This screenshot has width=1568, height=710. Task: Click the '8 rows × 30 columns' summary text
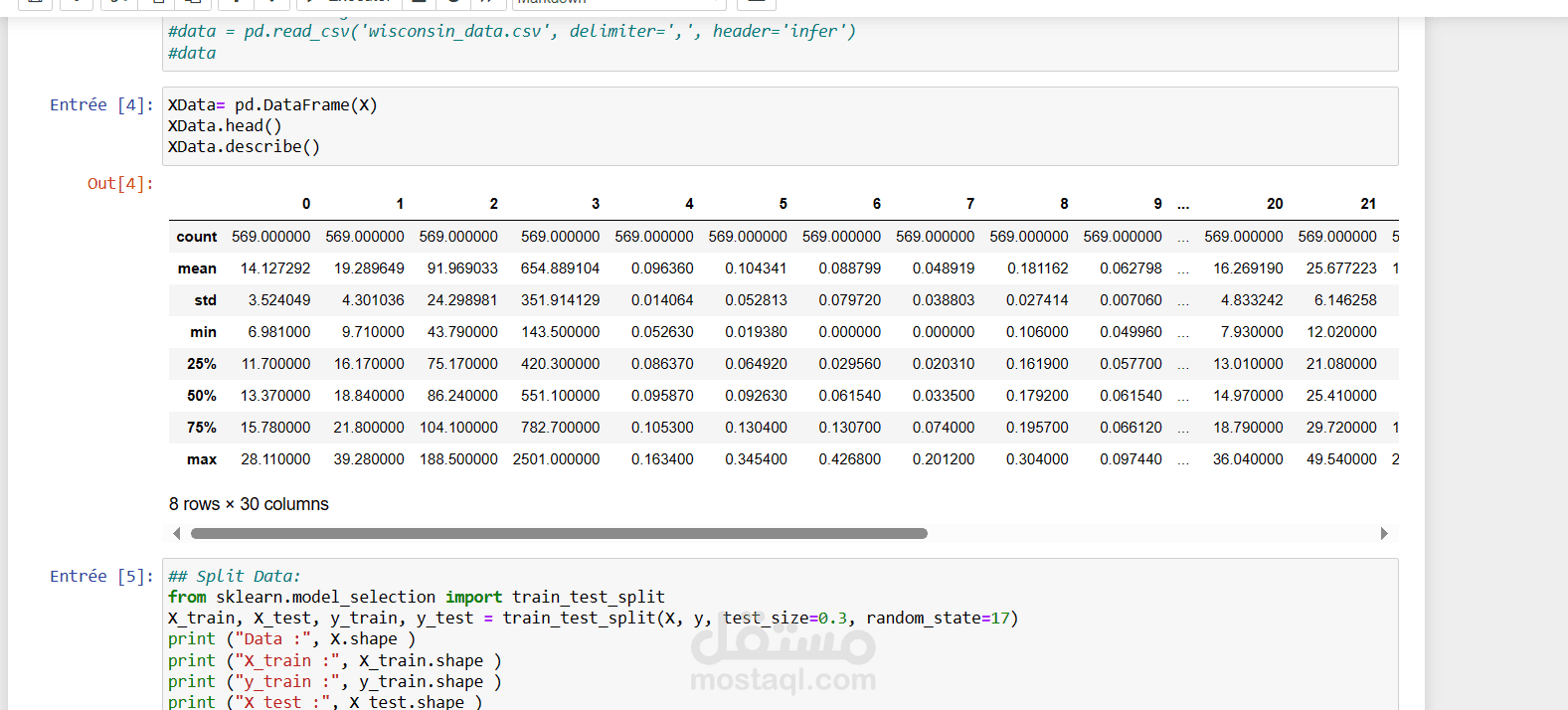[249, 504]
